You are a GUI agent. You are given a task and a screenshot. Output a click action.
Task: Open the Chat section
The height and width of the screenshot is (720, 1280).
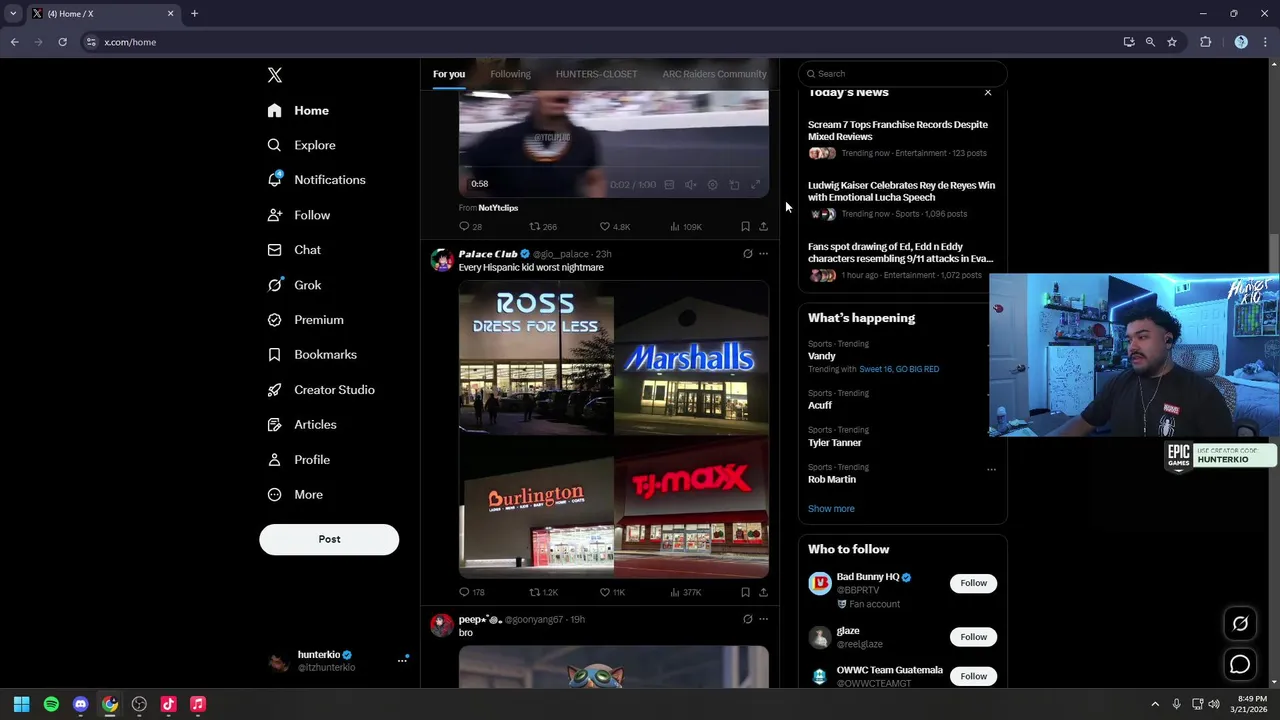294,250
